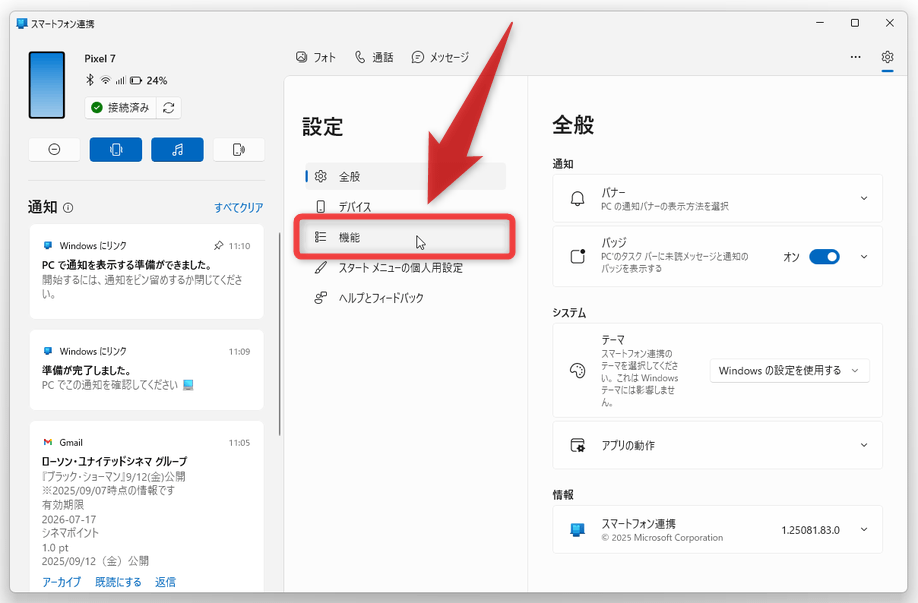Screen dimensions: 918x603
Task: Click the info icon beside 通知
Action: tap(68, 208)
